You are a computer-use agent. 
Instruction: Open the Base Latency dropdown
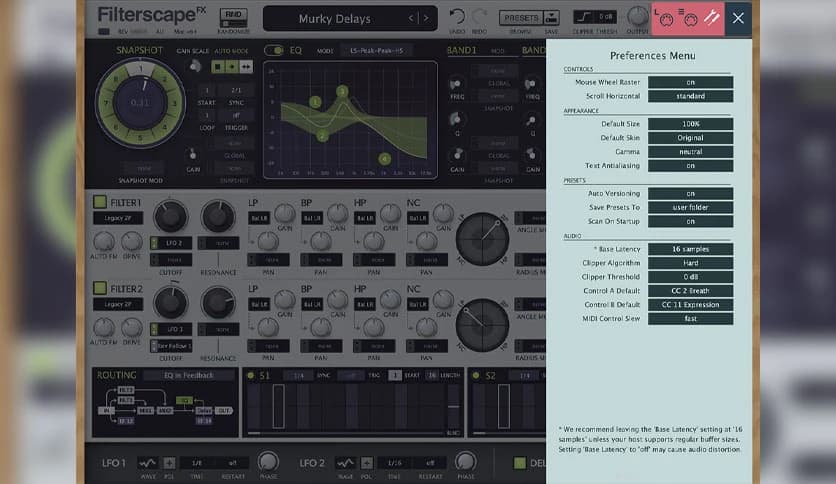[x=690, y=249]
